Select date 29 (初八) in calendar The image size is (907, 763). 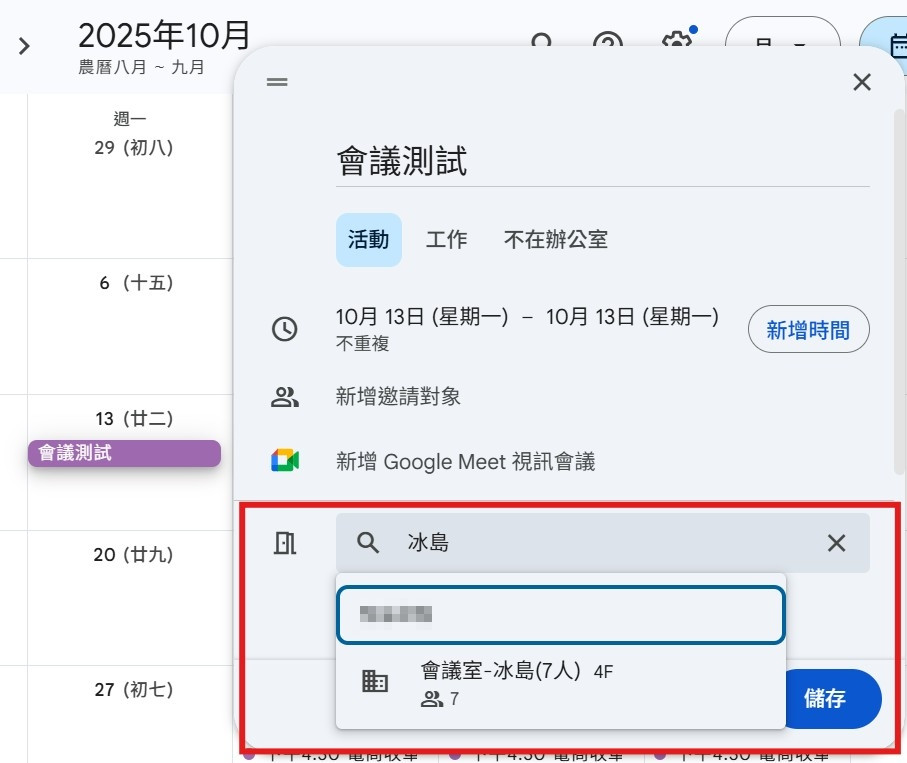click(x=134, y=148)
